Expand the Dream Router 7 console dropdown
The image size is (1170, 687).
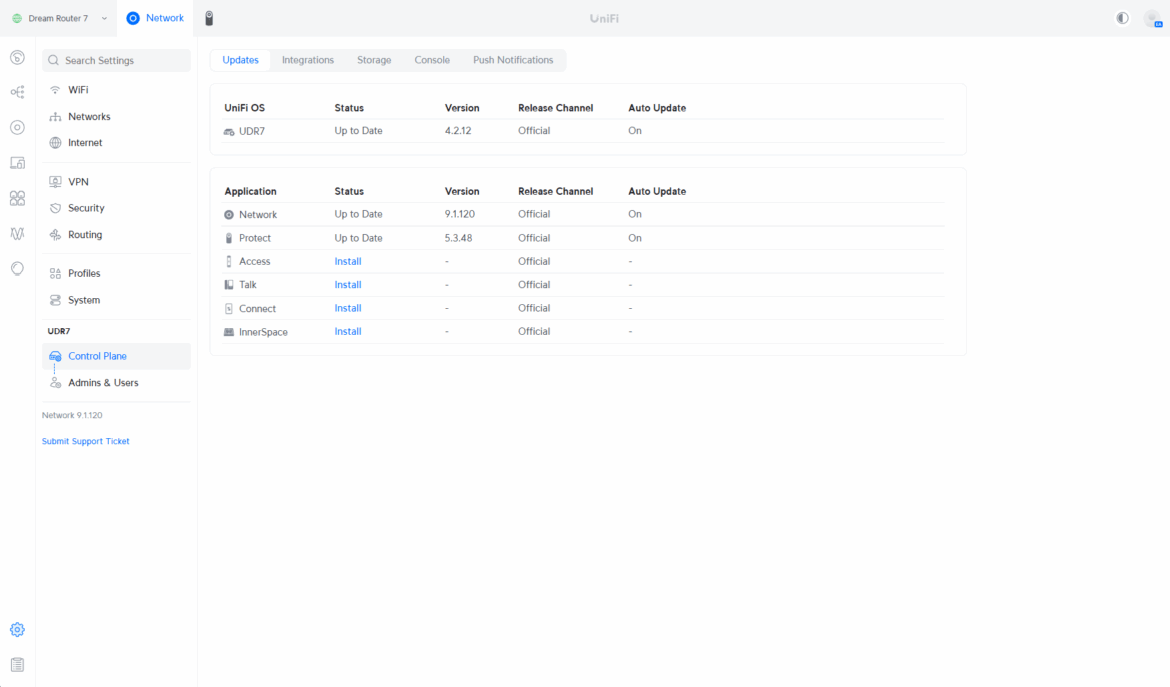pos(60,19)
